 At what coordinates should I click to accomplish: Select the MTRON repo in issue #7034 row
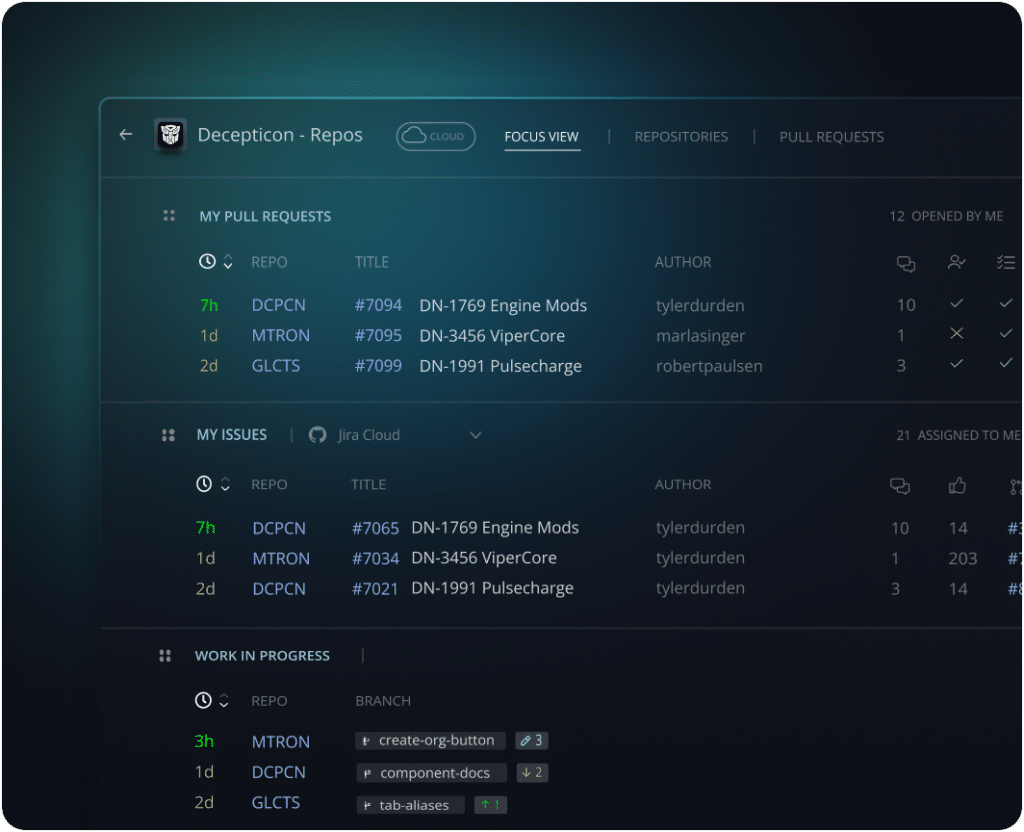pyautogui.click(x=281, y=558)
